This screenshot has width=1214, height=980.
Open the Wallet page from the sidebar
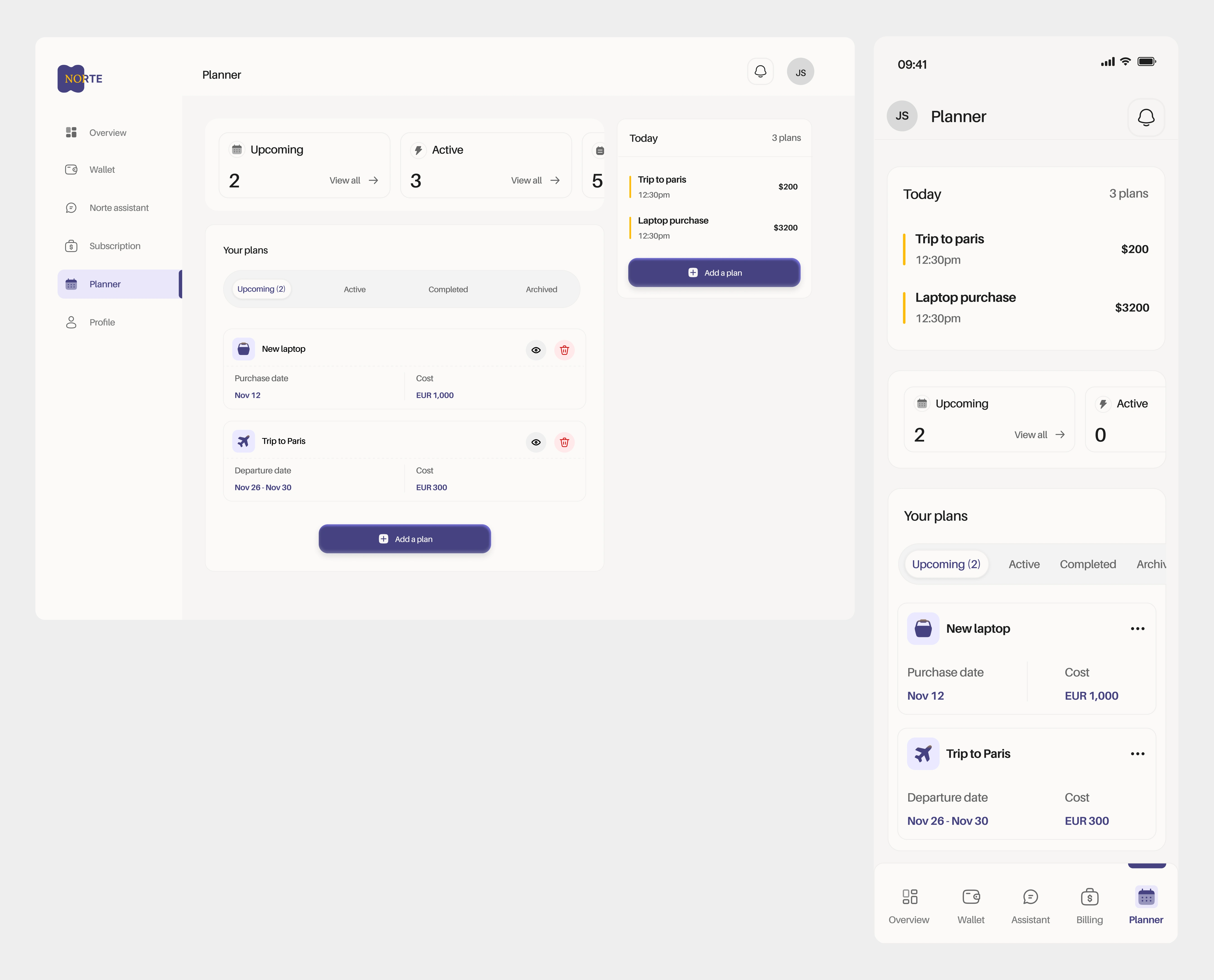tap(102, 169)
